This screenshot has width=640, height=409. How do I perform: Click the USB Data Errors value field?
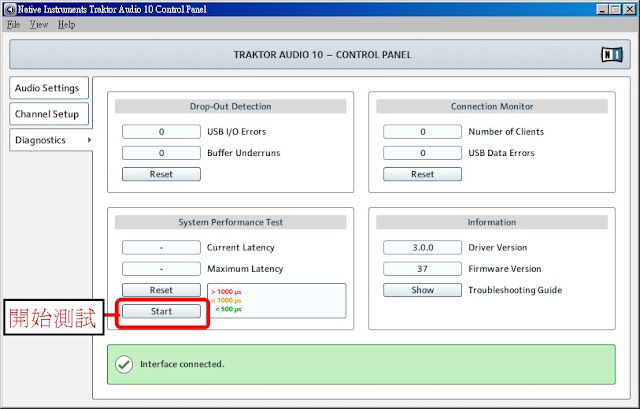tap(422, 153)
